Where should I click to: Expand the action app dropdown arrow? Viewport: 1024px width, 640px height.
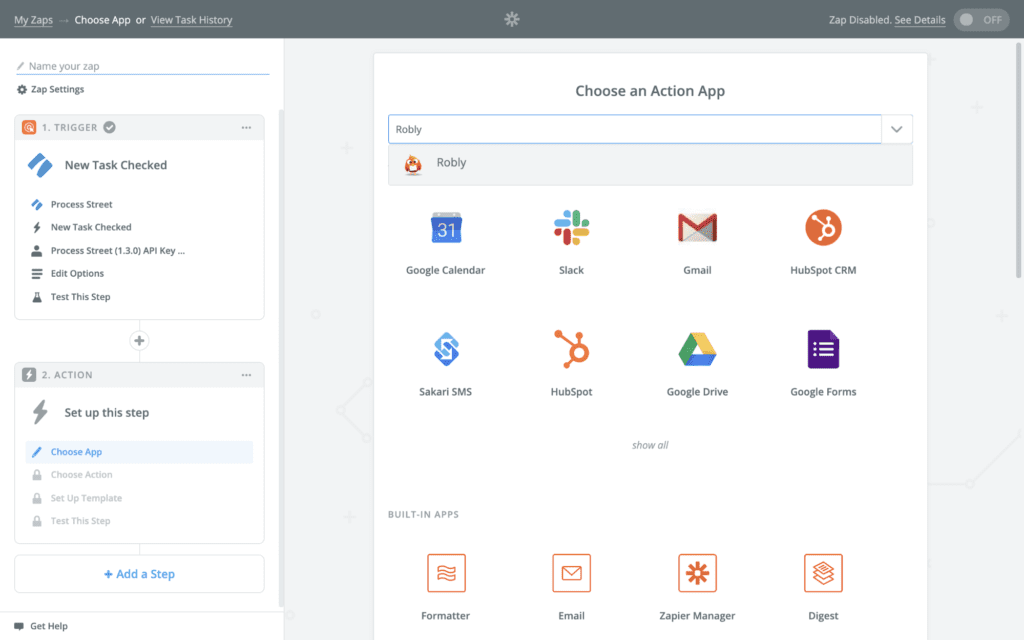897,129
